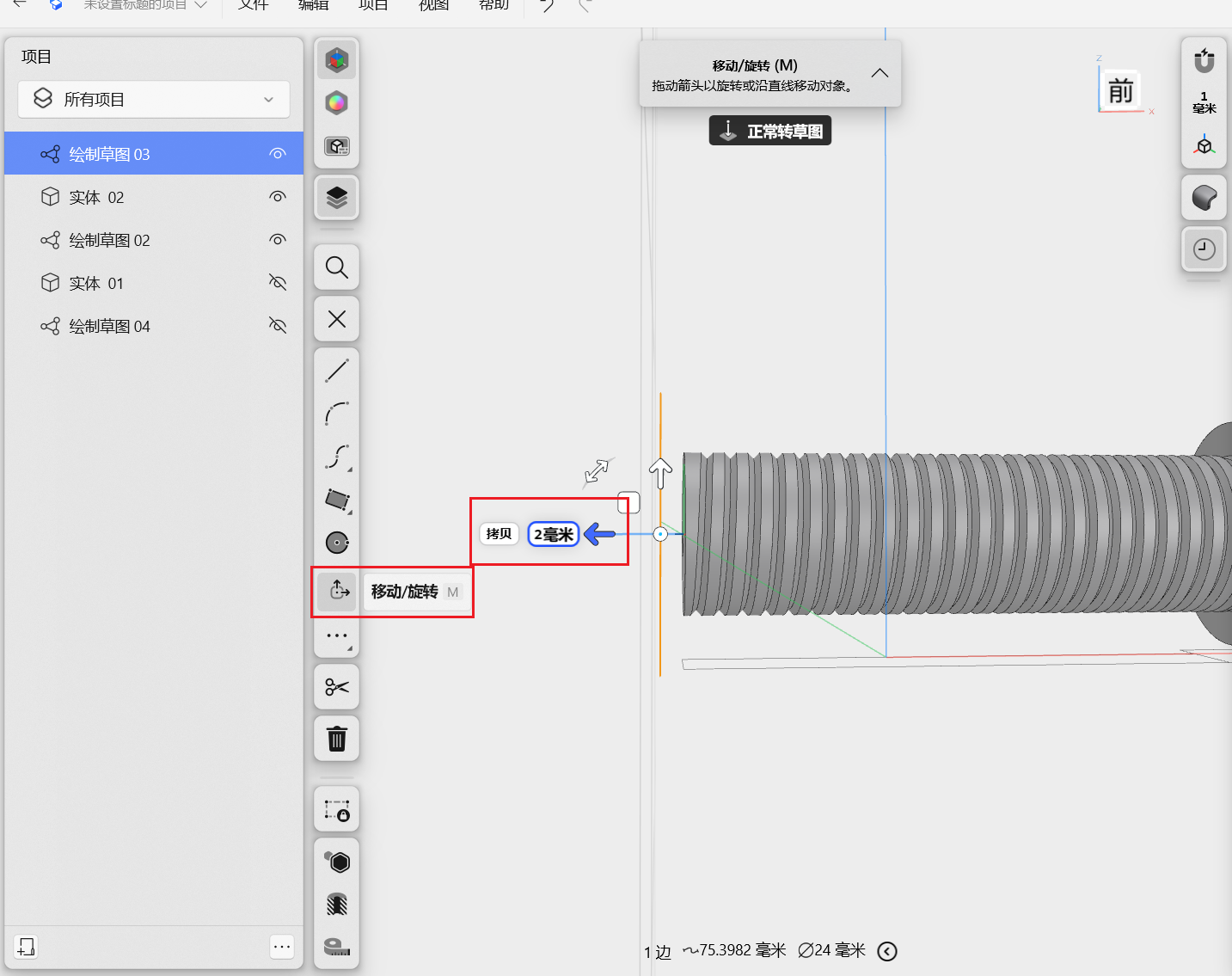Open the constraints lock selection tool
The width and height of the screenshot is (1232, 976).
337,810
